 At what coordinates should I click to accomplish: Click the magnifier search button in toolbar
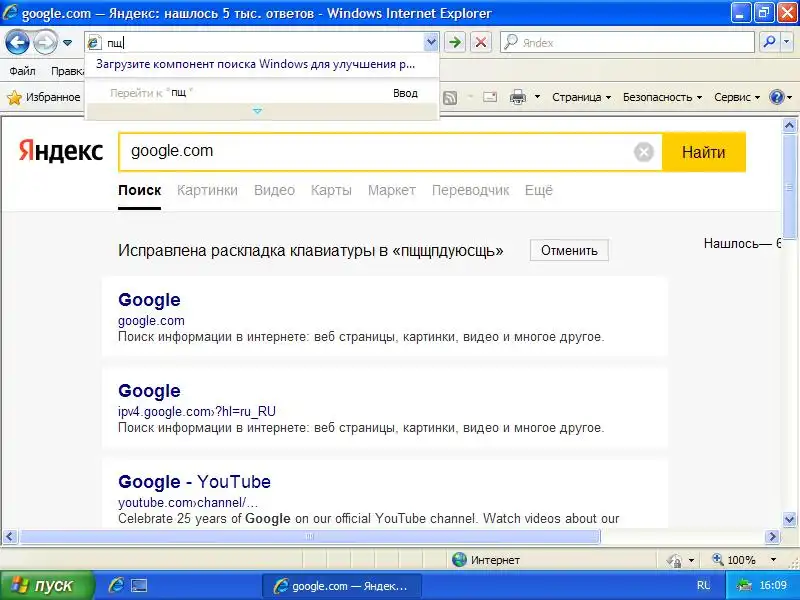click(769, 42)
